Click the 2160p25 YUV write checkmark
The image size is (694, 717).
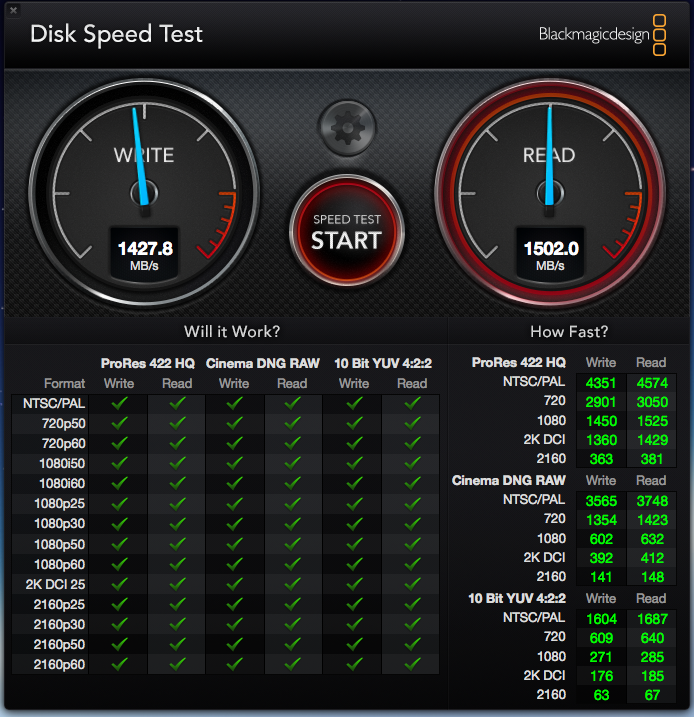click(x=354, y=605)
